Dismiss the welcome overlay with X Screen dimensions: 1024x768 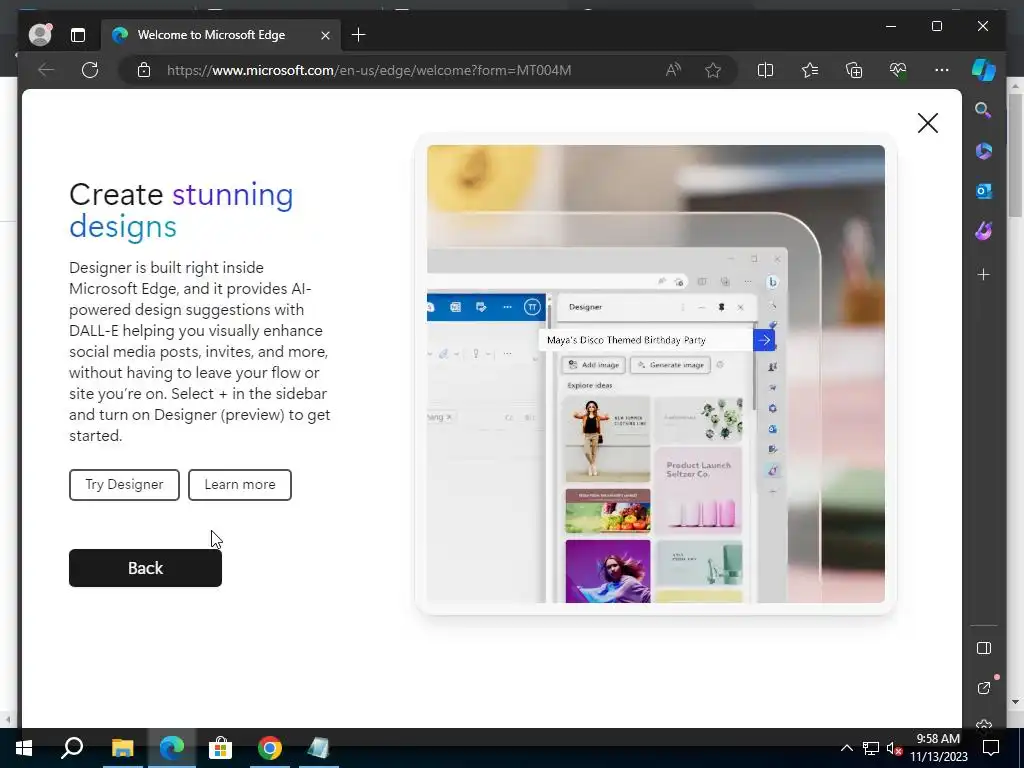[x=927, y=123]
